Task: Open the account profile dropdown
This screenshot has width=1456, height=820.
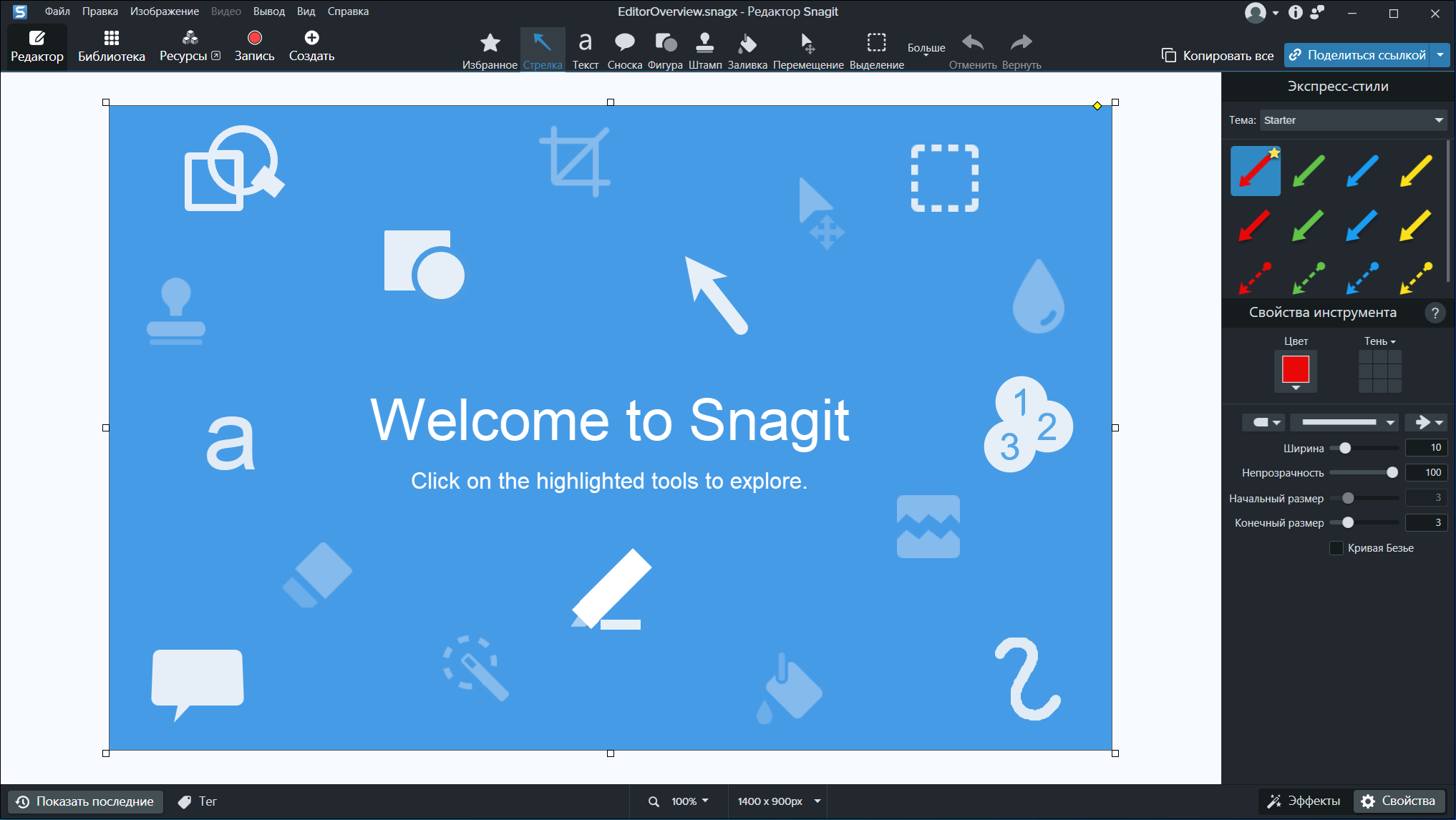Action: click(1261, 13)
